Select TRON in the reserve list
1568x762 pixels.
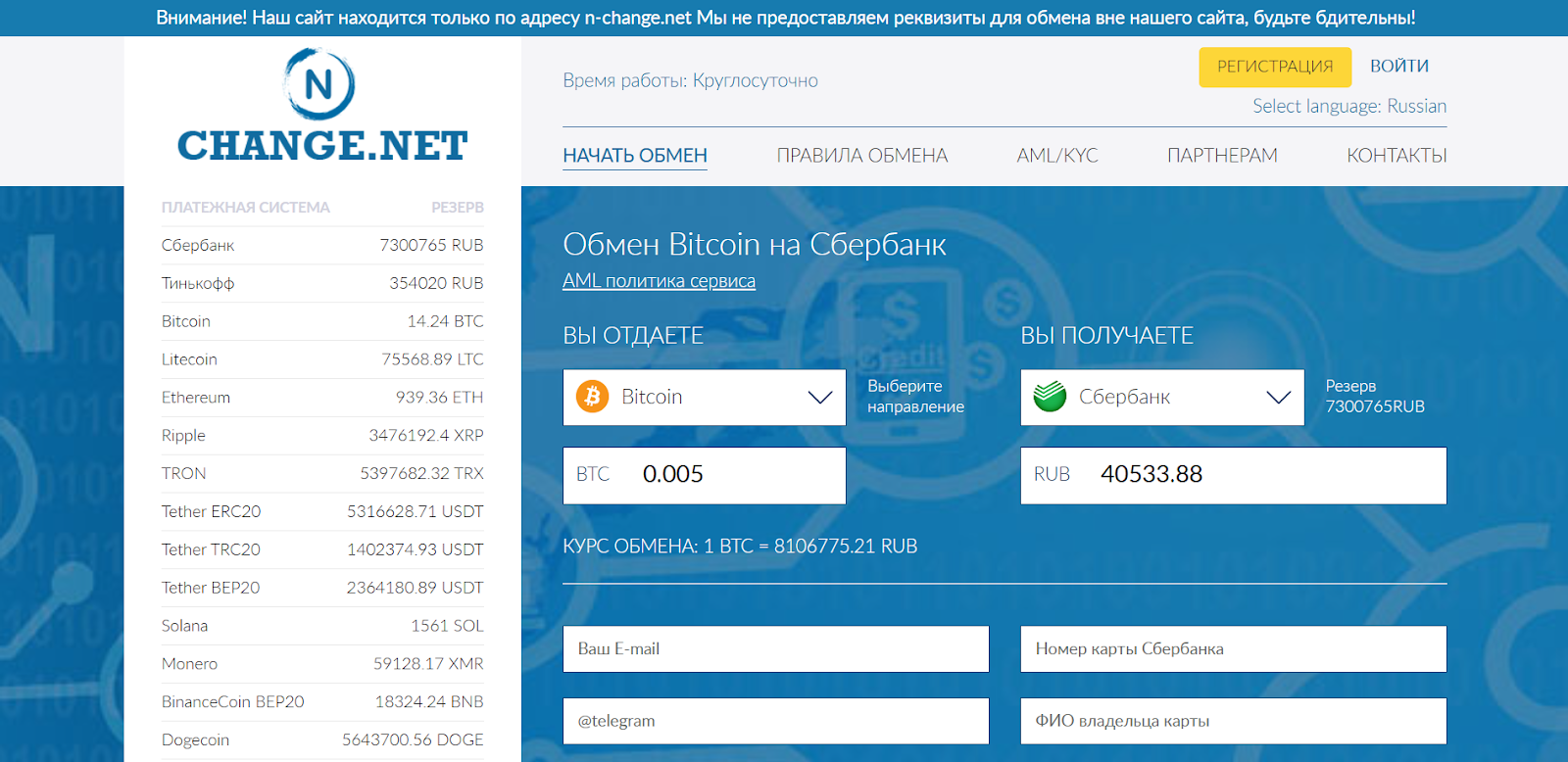pyautogui.click(x=322, y=473)
